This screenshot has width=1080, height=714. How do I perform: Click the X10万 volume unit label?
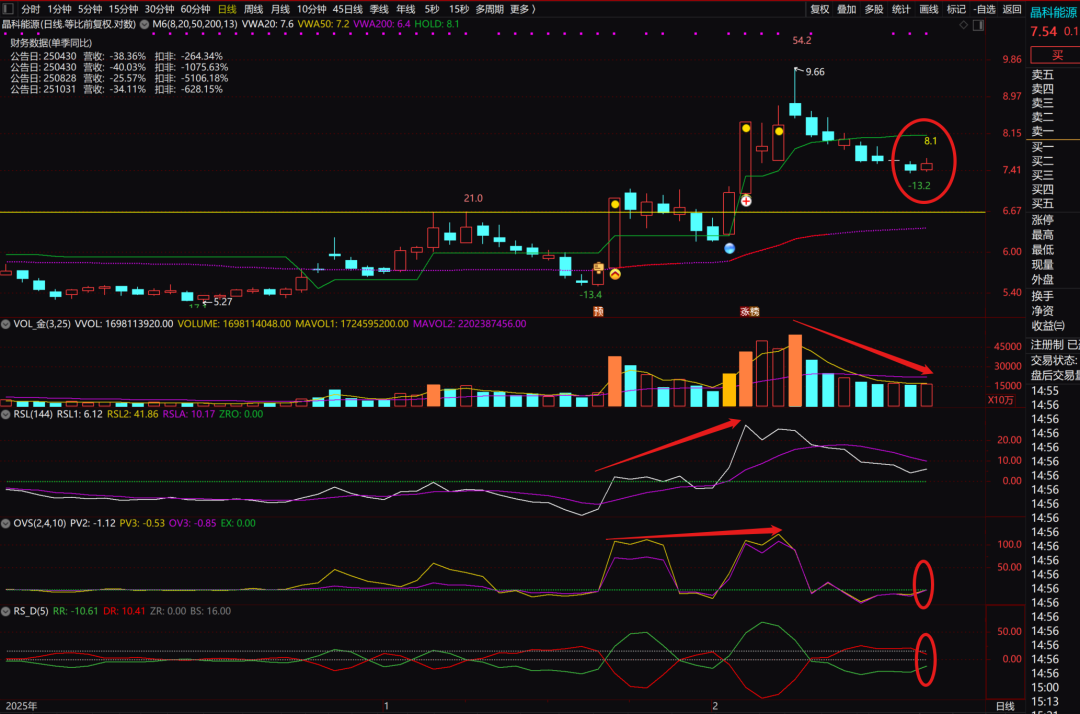(x=1001, y=400)
